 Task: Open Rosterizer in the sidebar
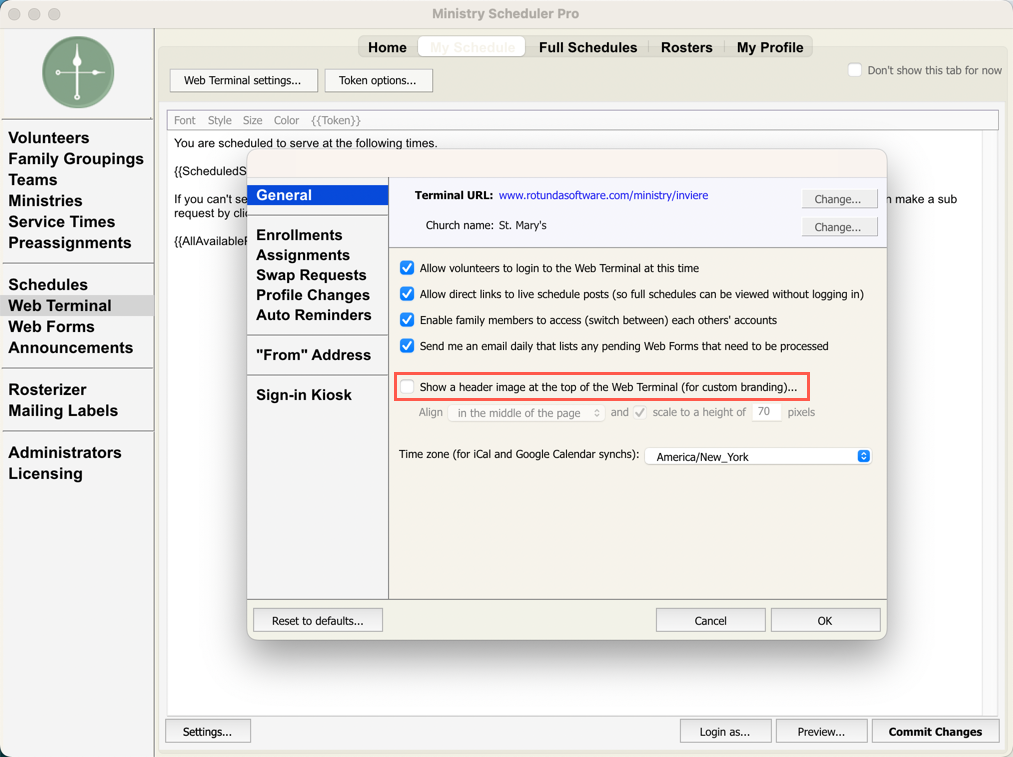[47, 389]
